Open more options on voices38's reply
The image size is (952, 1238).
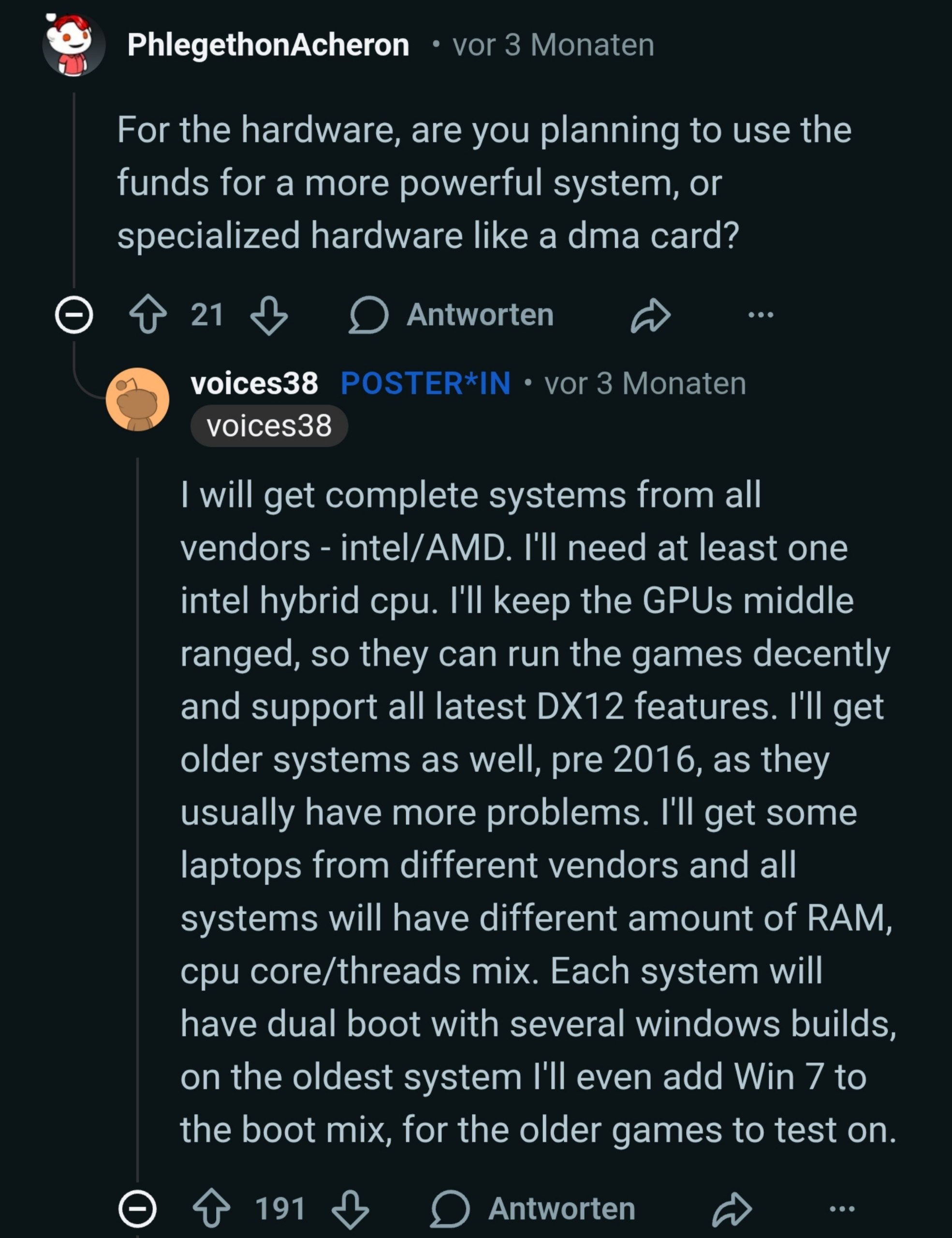841,1209
